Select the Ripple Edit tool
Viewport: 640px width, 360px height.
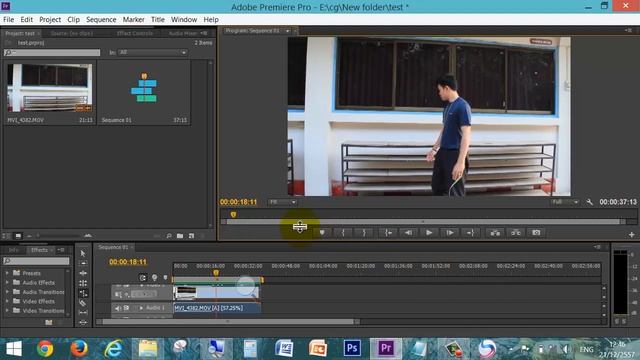pos(83,273)
